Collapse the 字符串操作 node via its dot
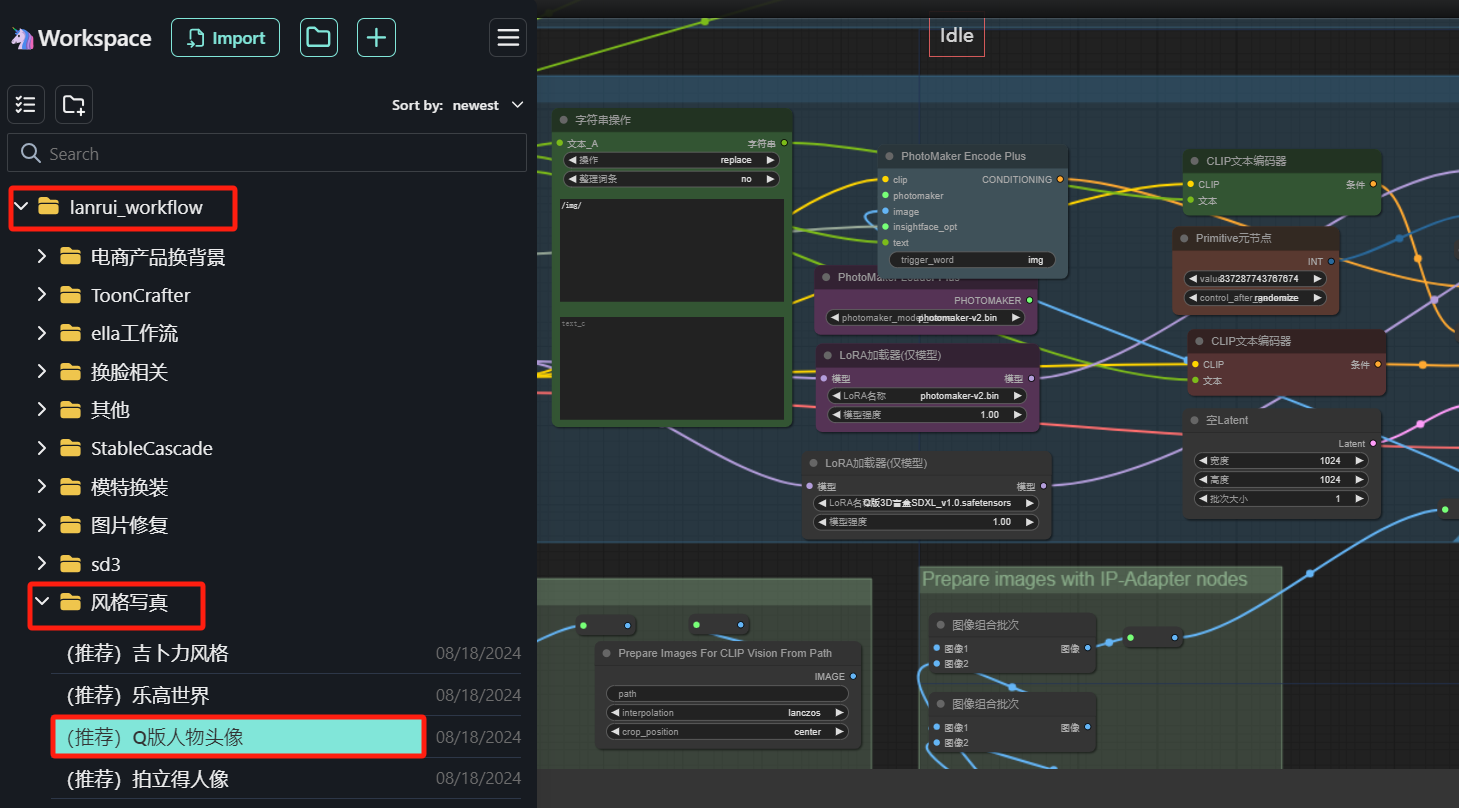Viewport: 1459px width, 808px height. click(564, 120)
